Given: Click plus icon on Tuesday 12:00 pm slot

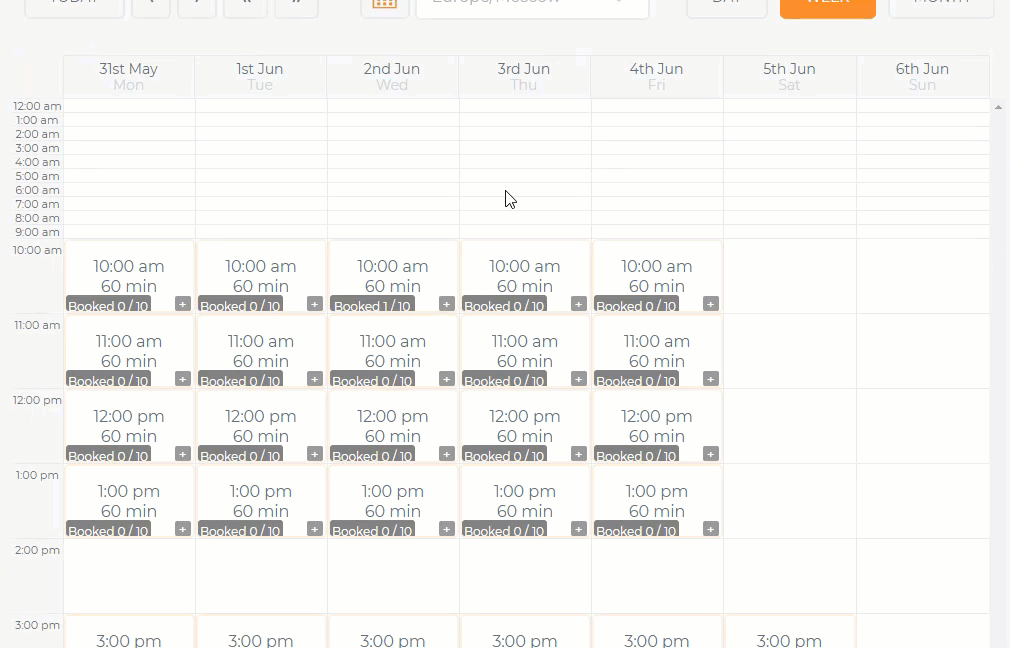Looking at the screenshot, I should 315,454.
